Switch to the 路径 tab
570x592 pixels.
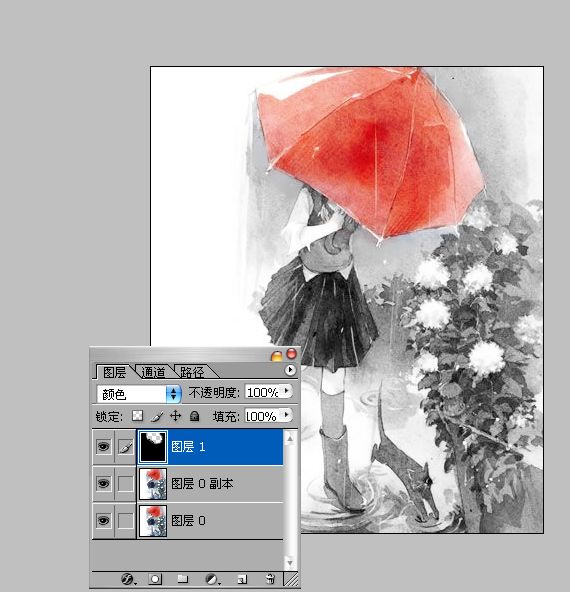coord(192,372)
